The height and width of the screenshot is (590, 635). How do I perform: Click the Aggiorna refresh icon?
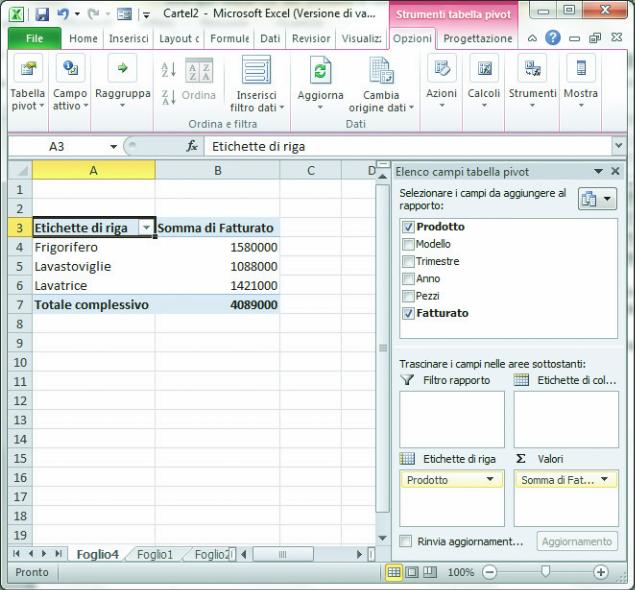tap(320, 71)
